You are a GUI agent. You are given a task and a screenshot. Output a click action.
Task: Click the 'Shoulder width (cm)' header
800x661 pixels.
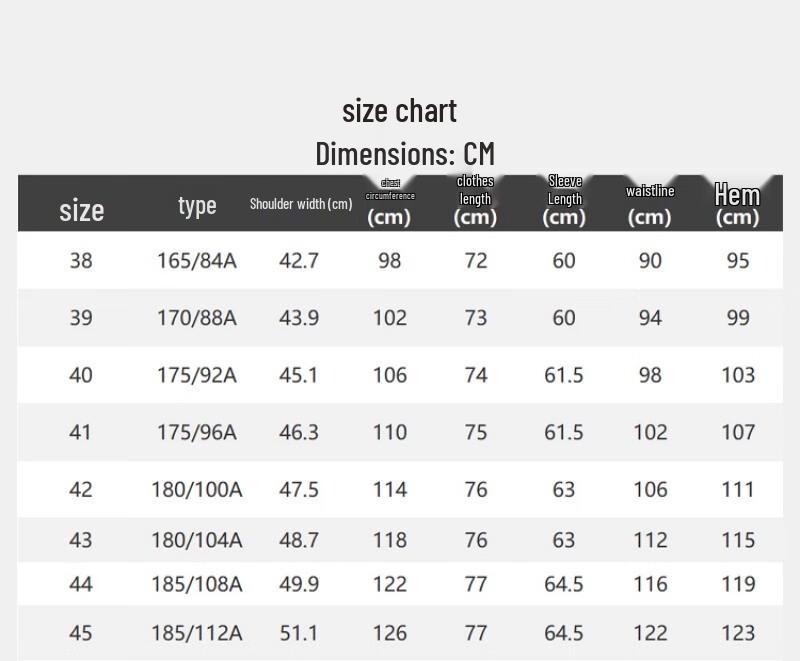coord(301,204)
